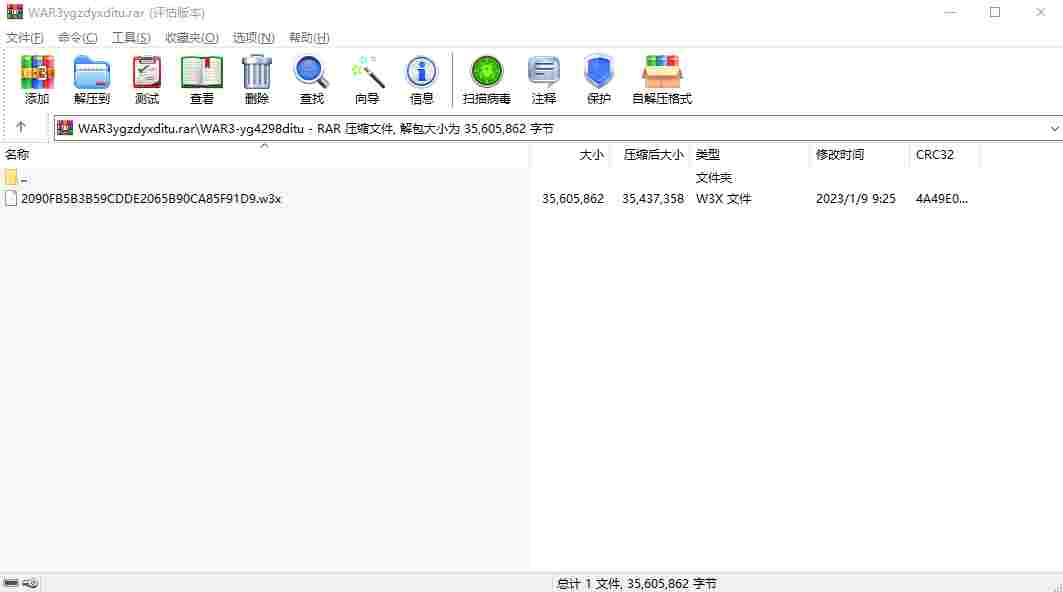Click the key icon in status bar
This screenshot has height=592, width=1063.
(x=31, y=583)
